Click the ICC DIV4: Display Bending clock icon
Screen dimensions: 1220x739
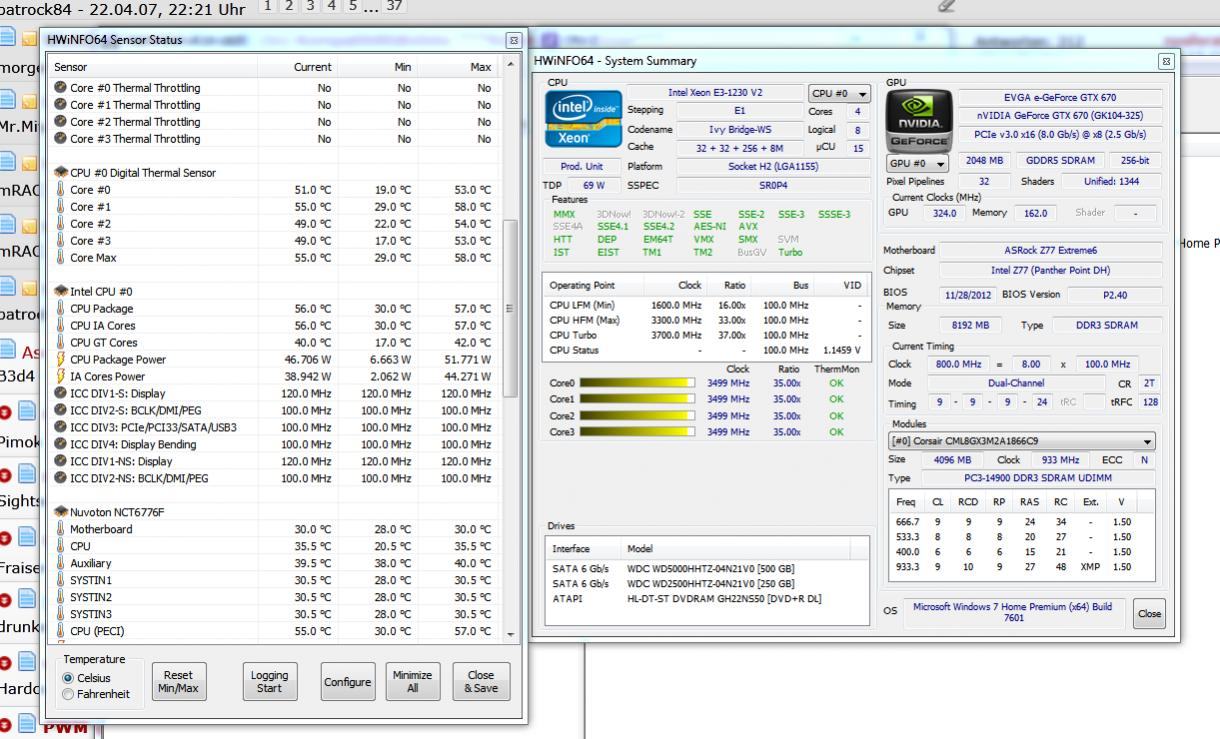tap(60, 445)
